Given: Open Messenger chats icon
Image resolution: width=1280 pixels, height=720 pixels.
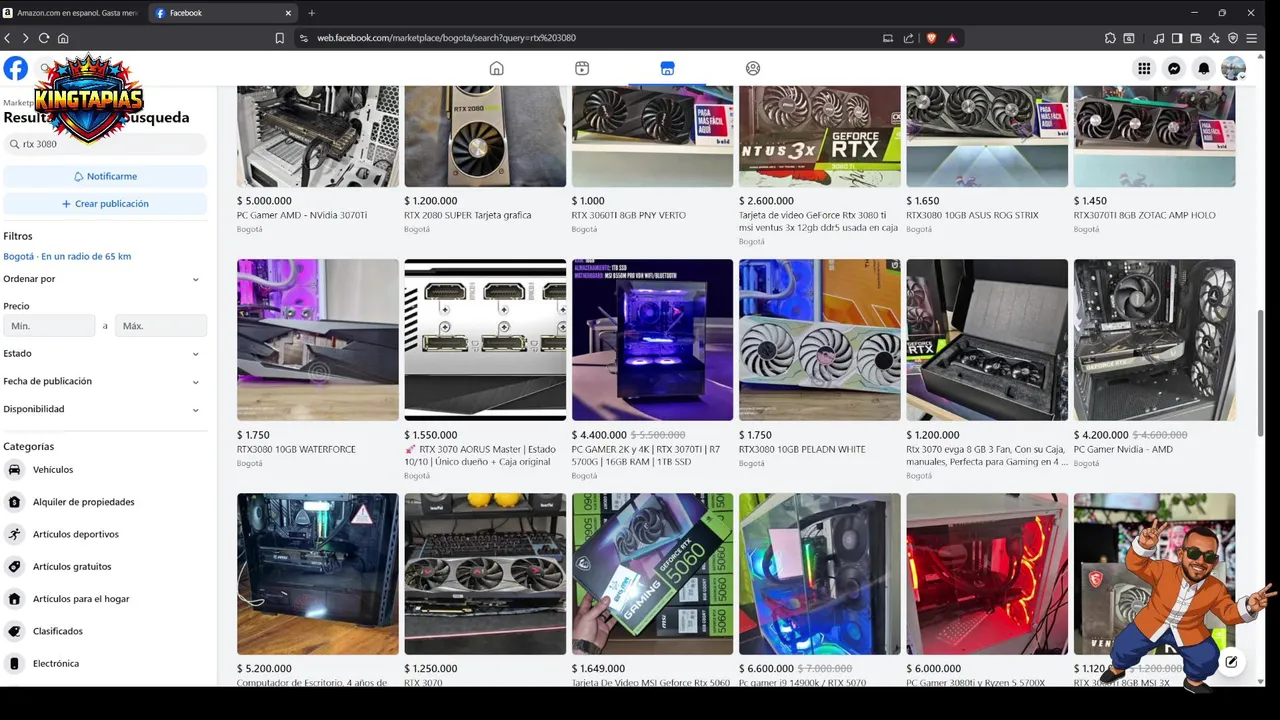Looking at the screenshot, I should (1174, 68).
